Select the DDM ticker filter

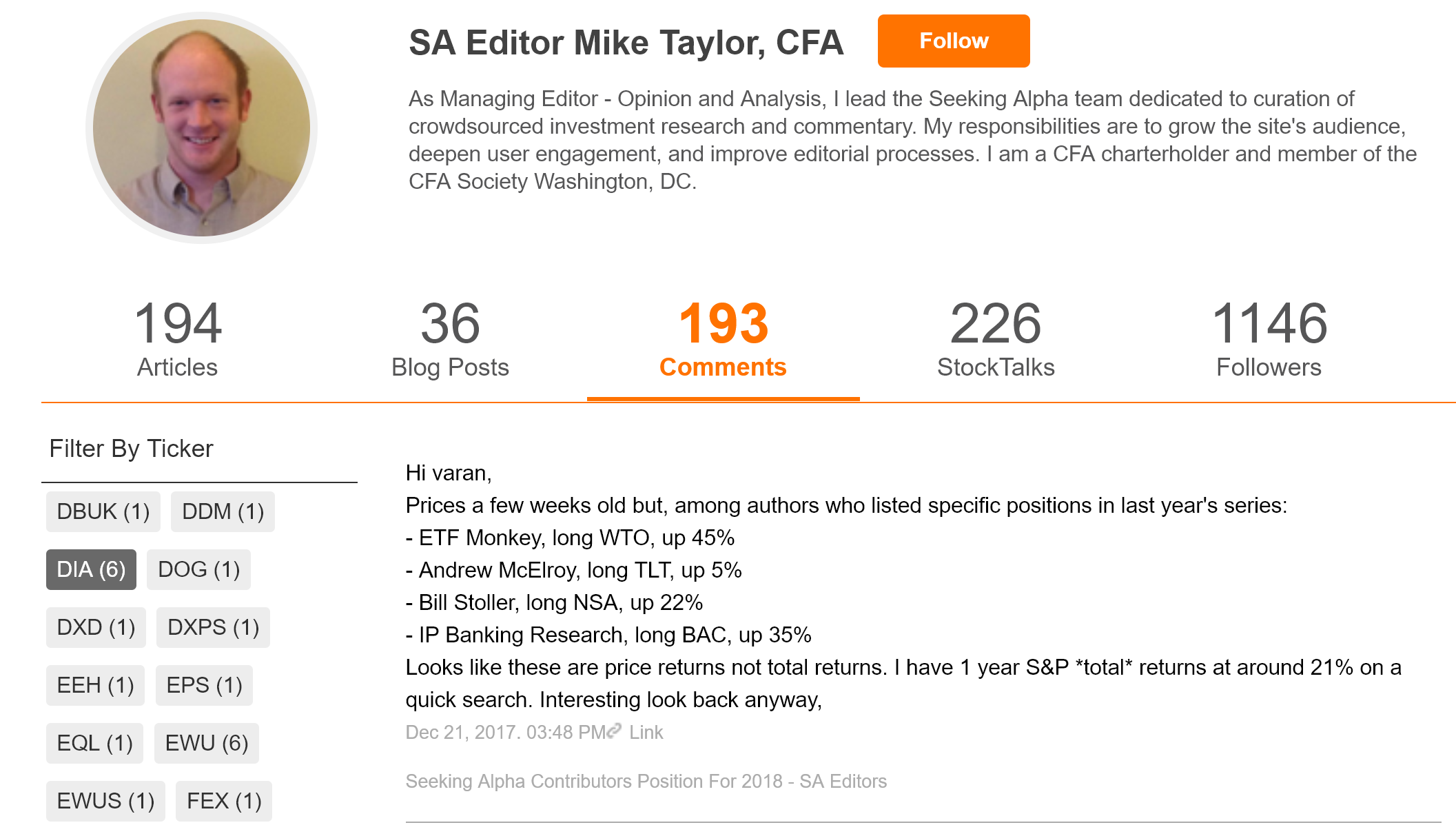(223, 511)
